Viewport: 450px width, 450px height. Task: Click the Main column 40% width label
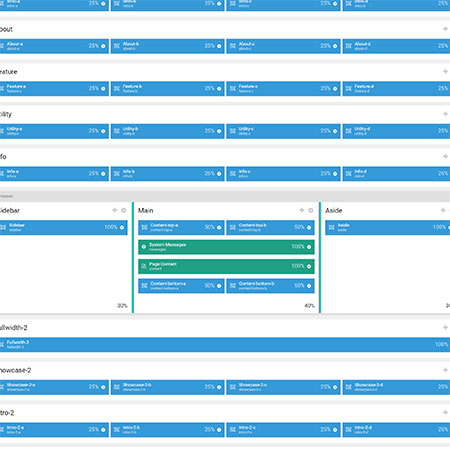[309, 306]
